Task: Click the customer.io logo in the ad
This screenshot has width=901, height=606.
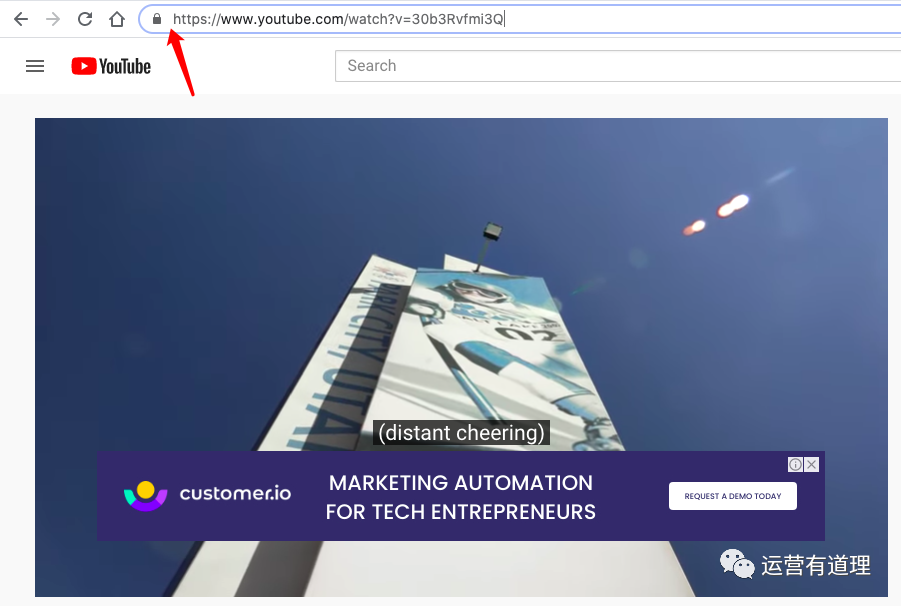Action: tap(207, 494)
